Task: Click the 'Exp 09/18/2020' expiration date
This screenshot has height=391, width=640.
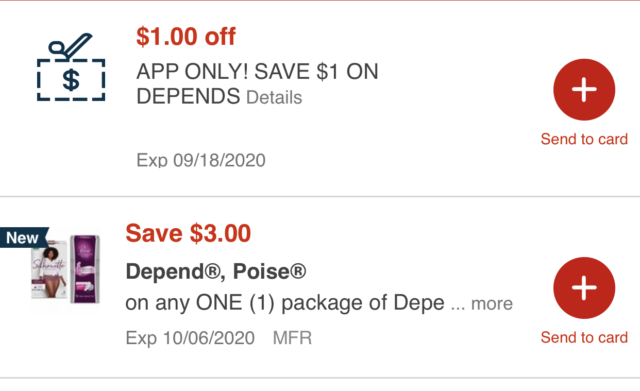Action: tap(201, 160)
